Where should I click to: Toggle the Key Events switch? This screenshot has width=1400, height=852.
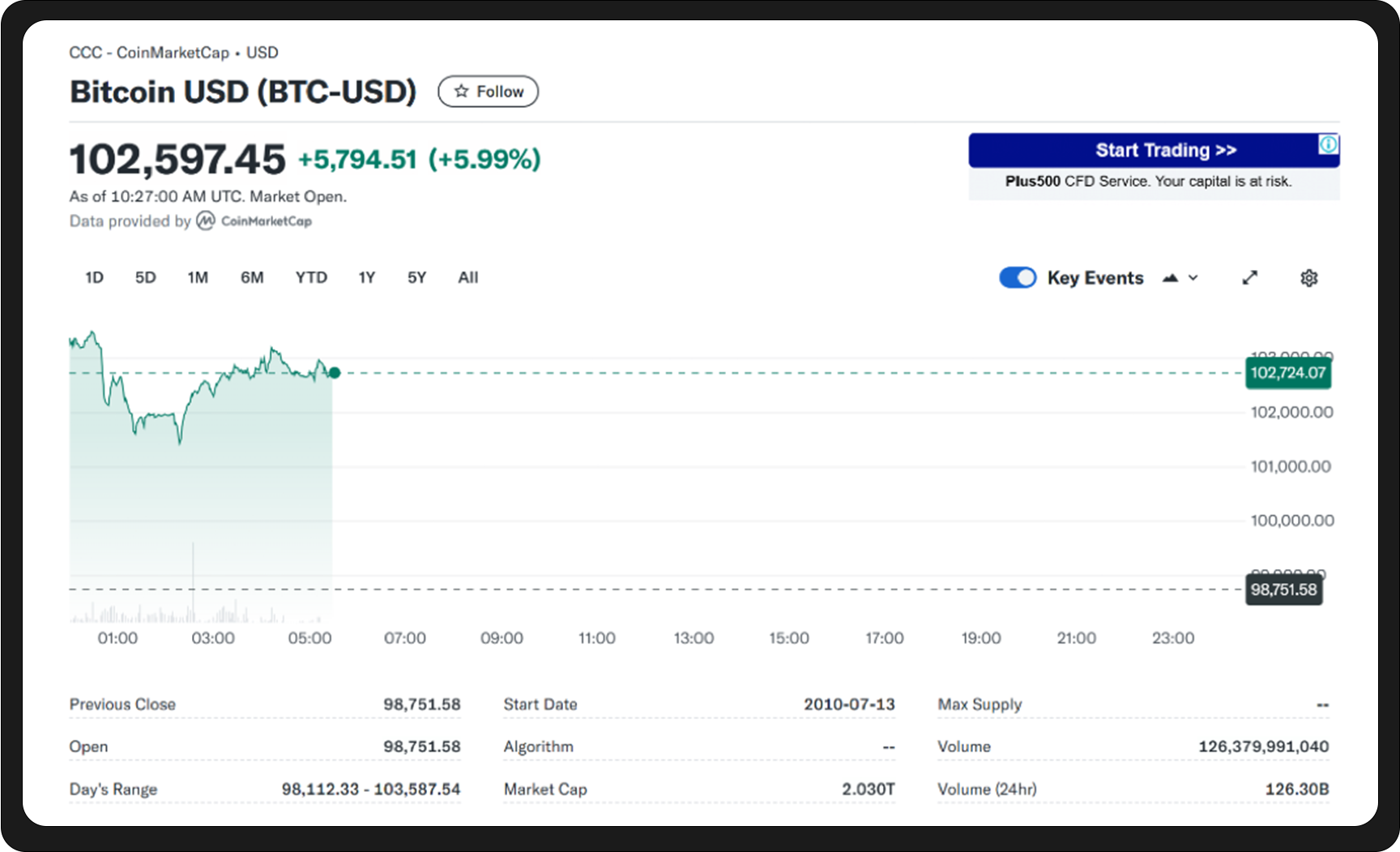pyautogui.click(x=1017, y=278)
